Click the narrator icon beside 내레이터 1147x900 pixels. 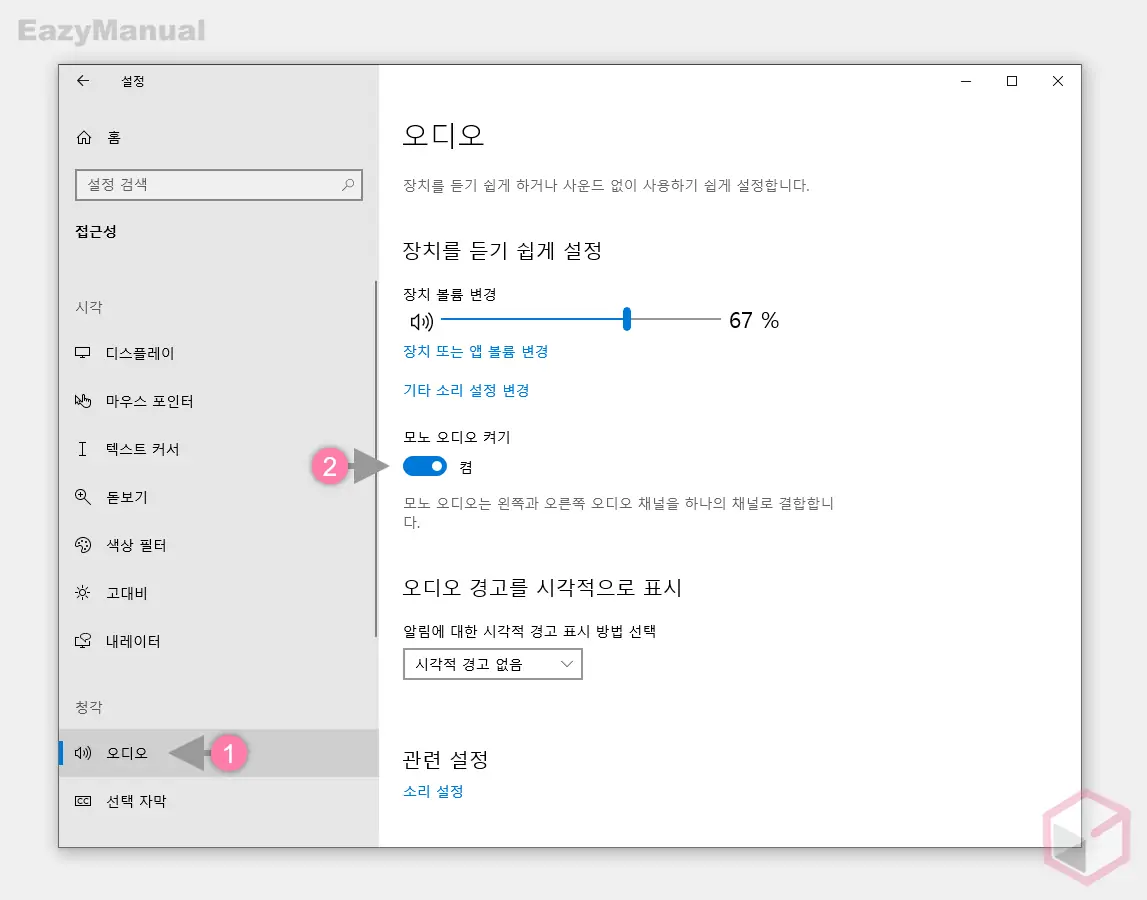click(83, 641)
